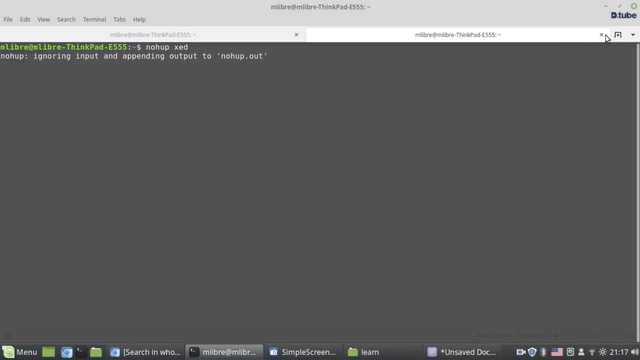Click the nohup ignoring input output line
Screen dimensions: 640x360
click(x=134, y=56)
